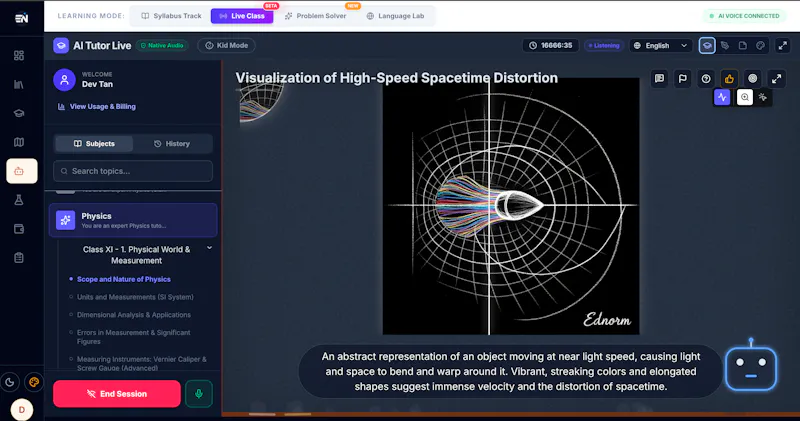Select the tags icon in header toolbar
Image resolution: width=800 pixels, height=421 pixels.
pos(724,45)
